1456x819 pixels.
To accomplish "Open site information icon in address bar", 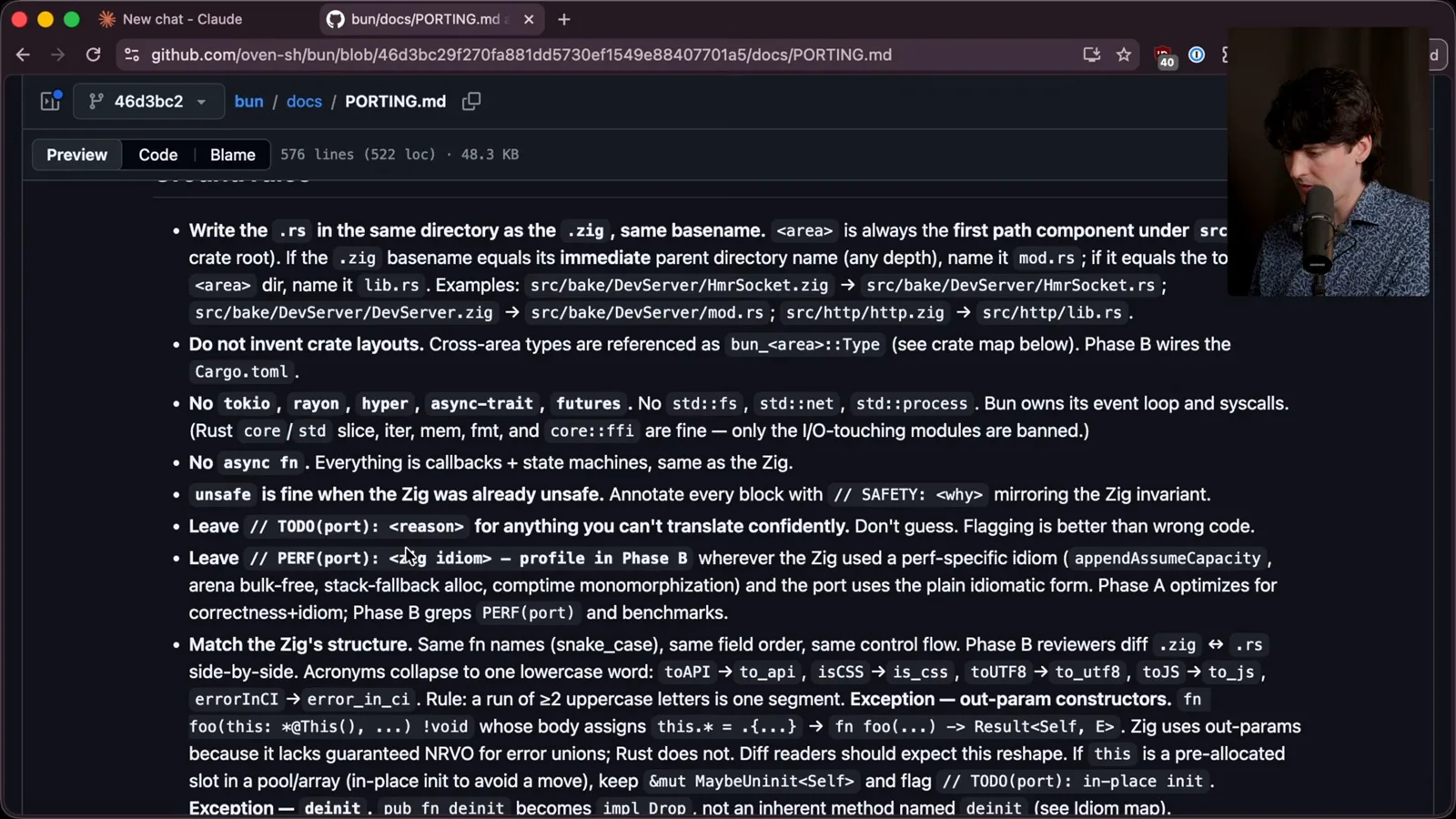I will [x=132, y=55].
